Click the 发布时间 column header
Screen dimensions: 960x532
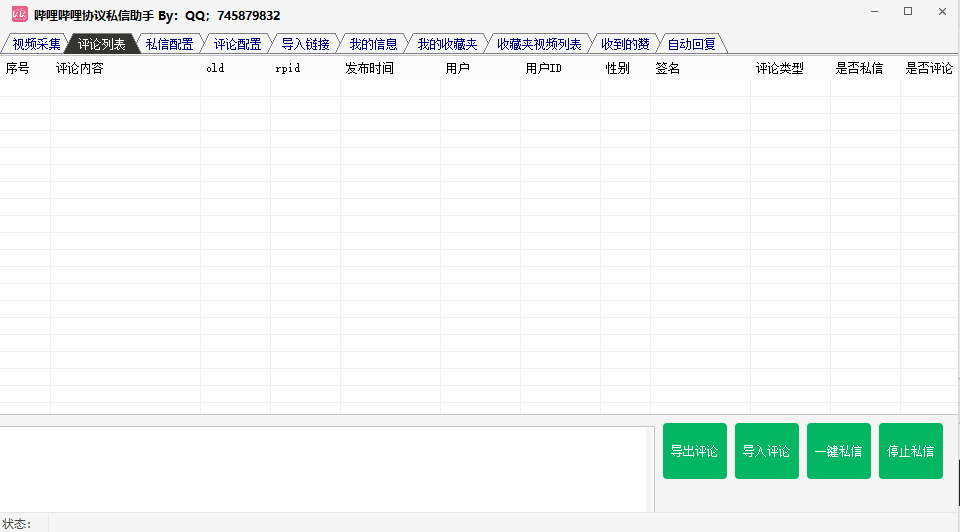point(369,69)
